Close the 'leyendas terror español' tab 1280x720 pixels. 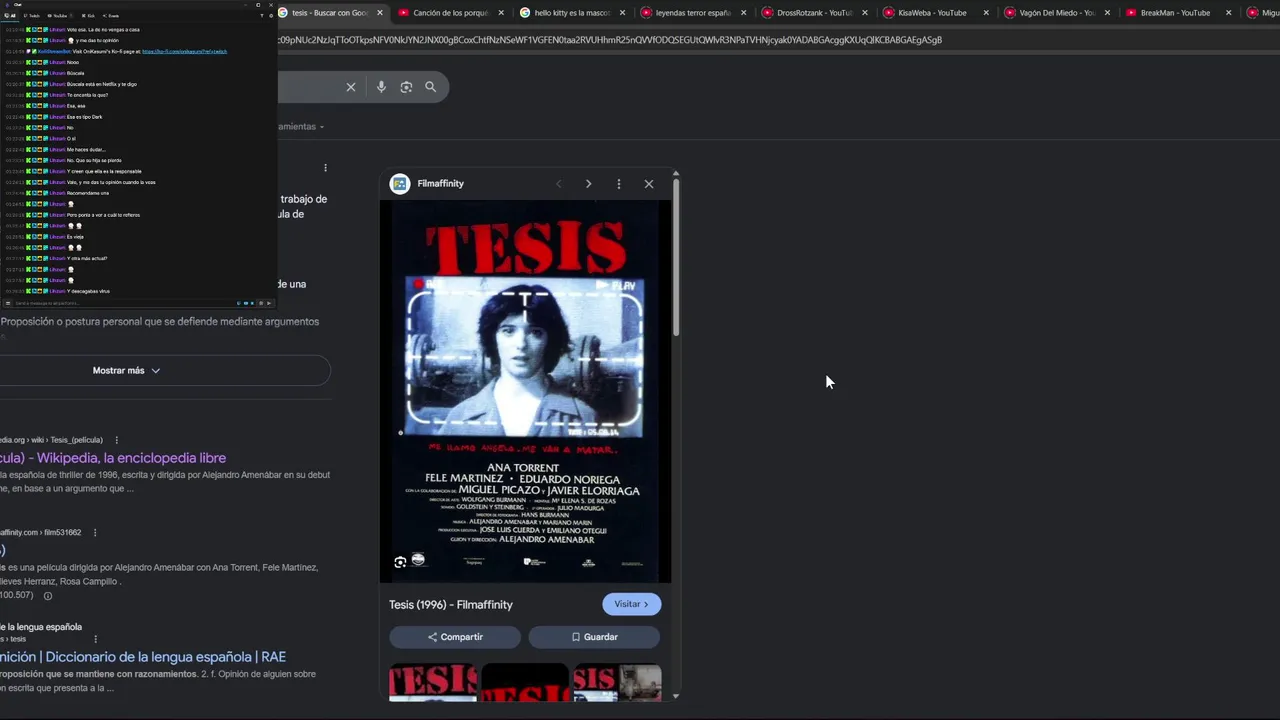click(744, 13)
